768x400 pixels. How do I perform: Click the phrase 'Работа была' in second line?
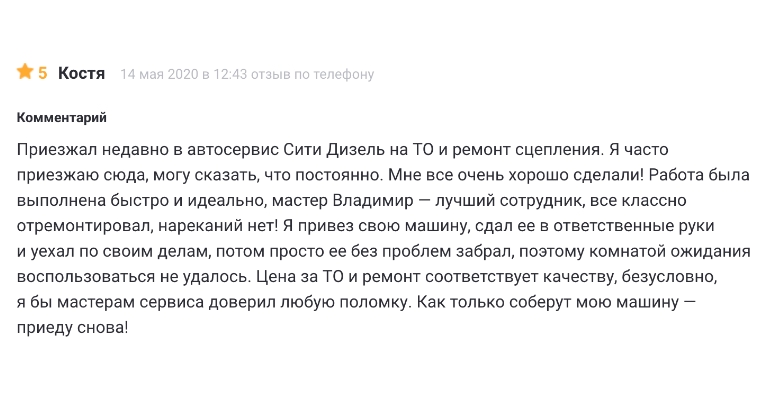click(x=701, y=175)
